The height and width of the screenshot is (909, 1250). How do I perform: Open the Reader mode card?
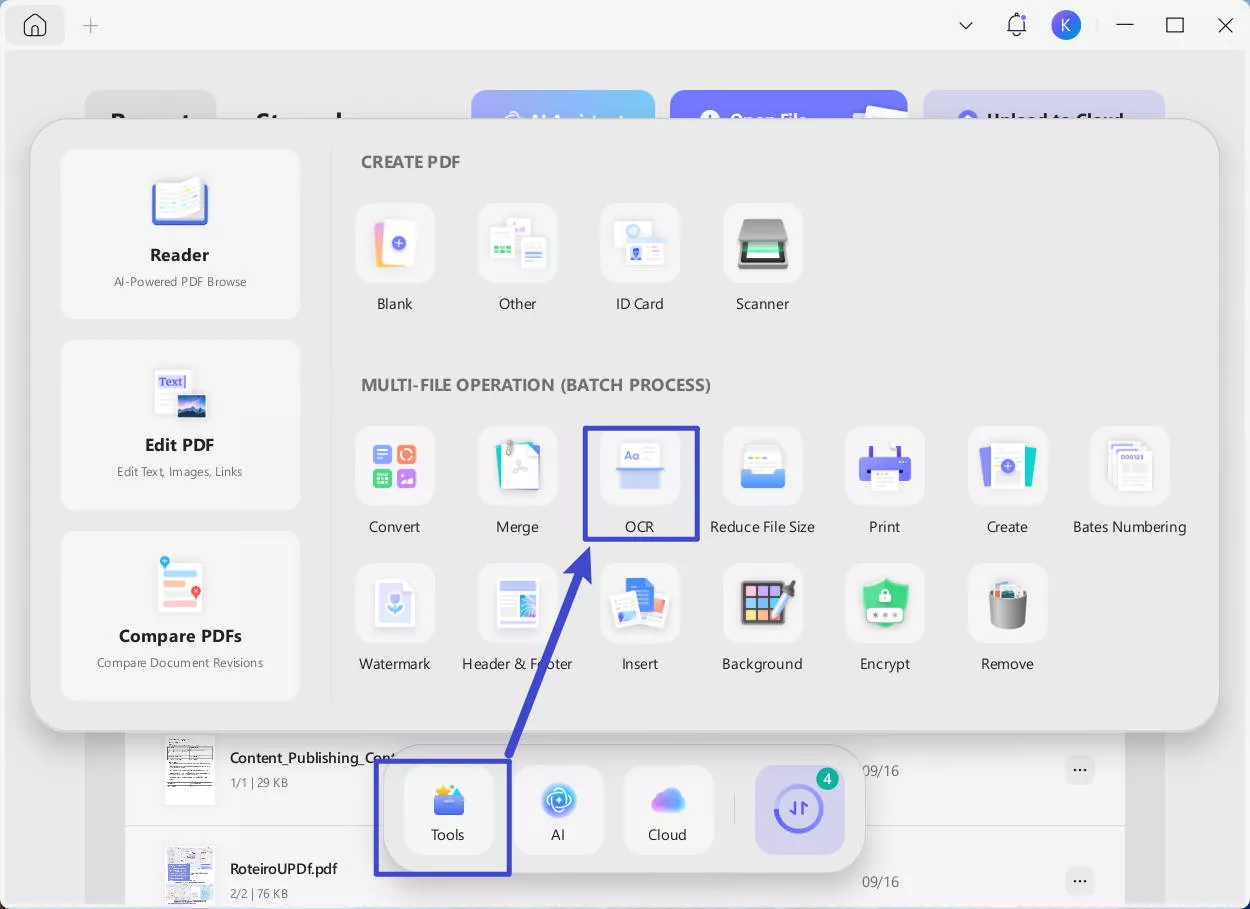tap(180, 234)
